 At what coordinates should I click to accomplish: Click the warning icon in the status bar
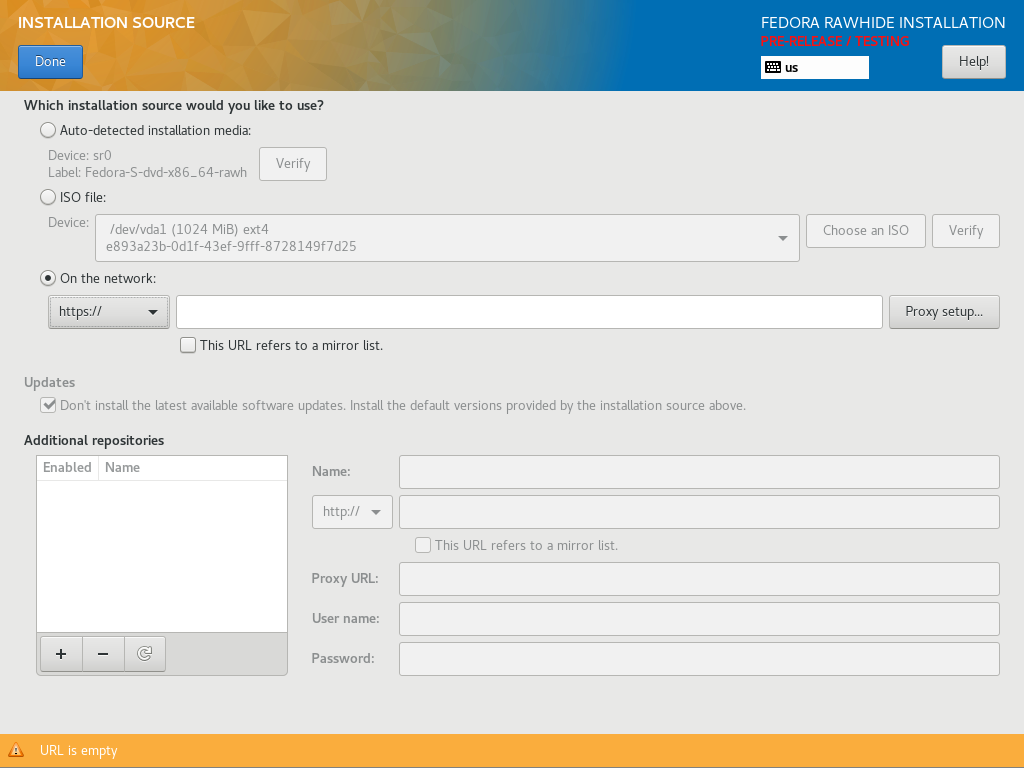(16, 750)
